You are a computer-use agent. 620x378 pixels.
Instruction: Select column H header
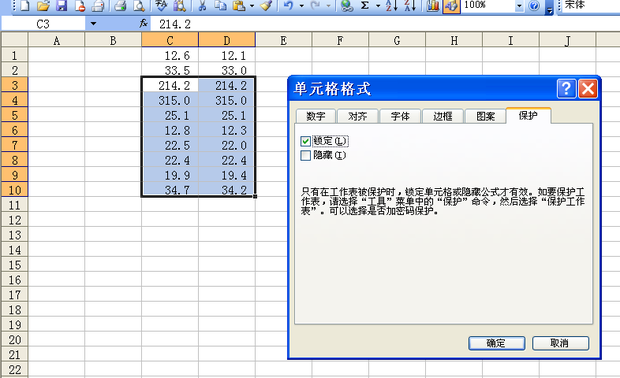tap(454, 40)
